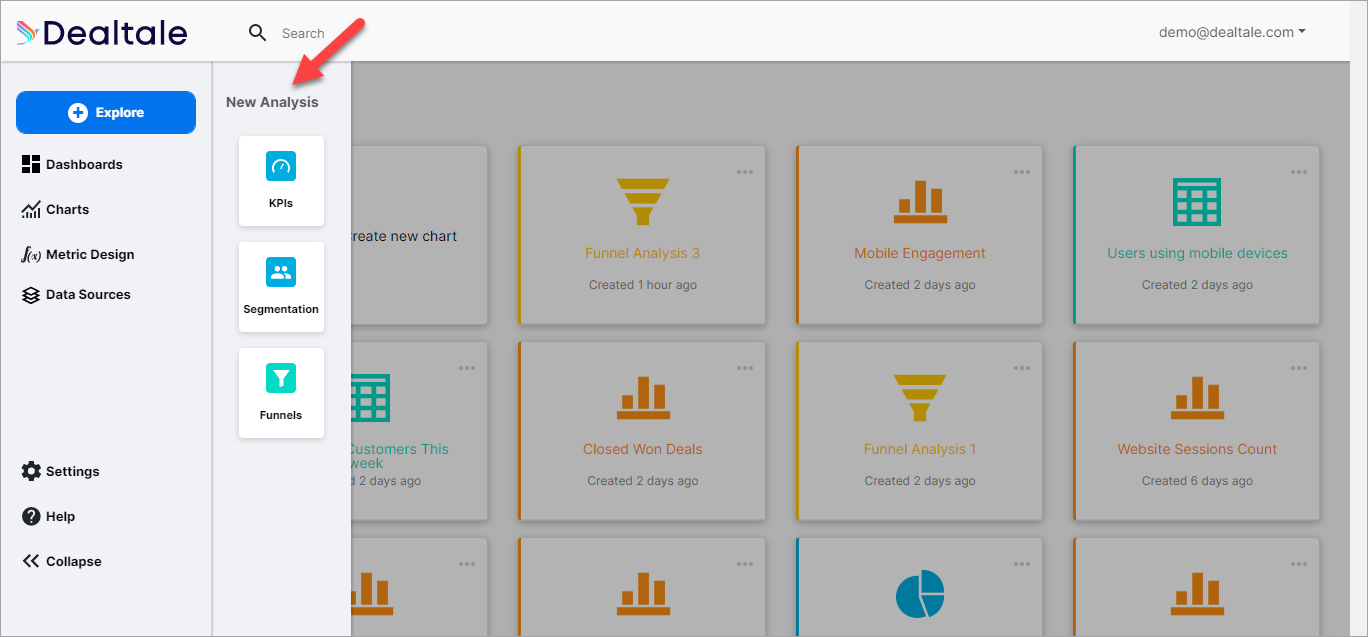This screenshot has height=637, width=1368.
Task: Open options menu for Closed Won Deals
Action: (x=745, y=368)
